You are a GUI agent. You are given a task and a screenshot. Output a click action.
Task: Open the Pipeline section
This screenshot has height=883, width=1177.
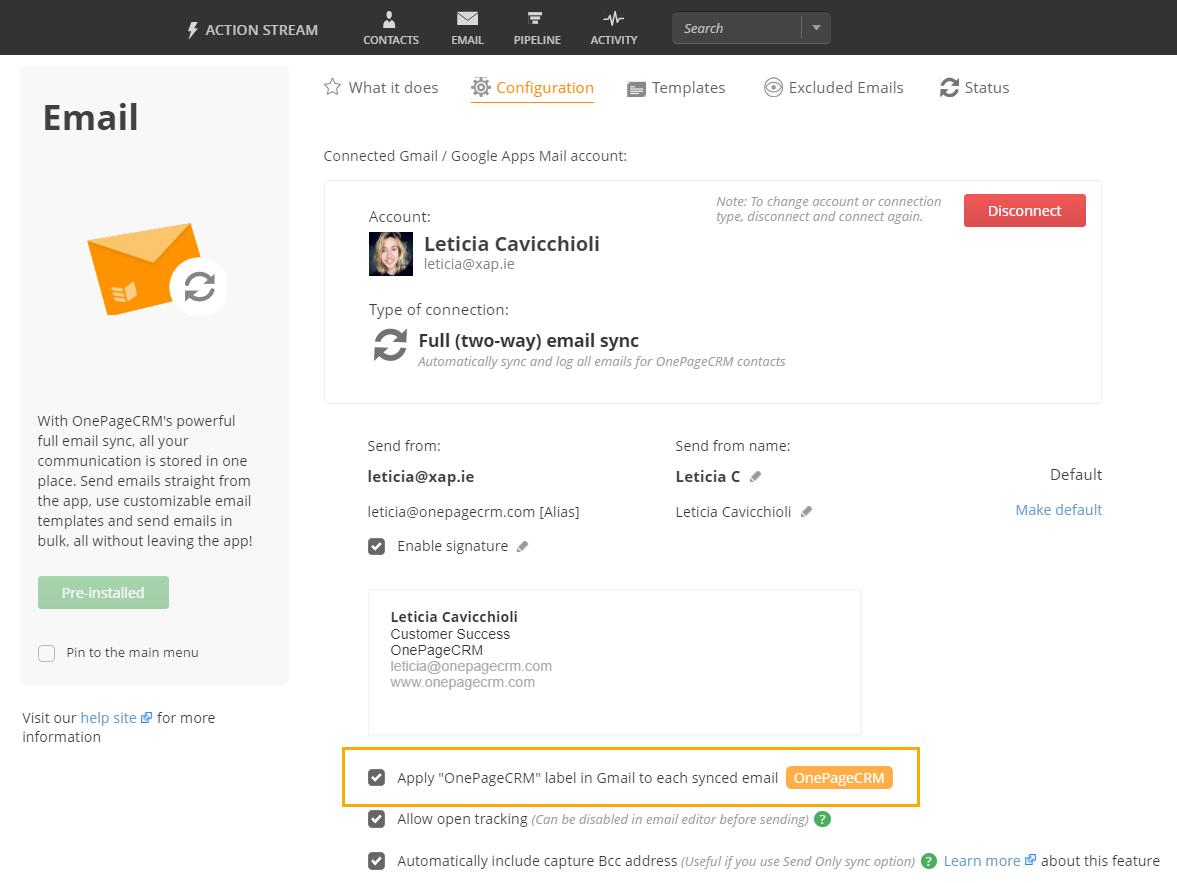coord(537,29)
